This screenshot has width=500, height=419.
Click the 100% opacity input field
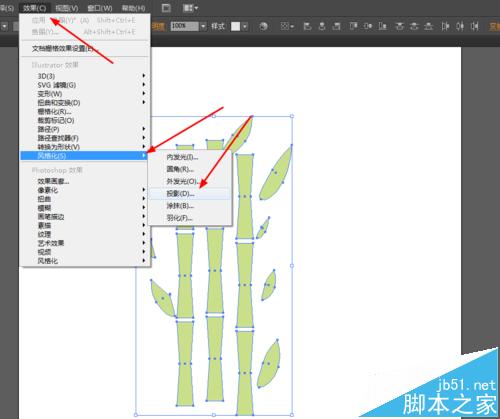(185, 26)
